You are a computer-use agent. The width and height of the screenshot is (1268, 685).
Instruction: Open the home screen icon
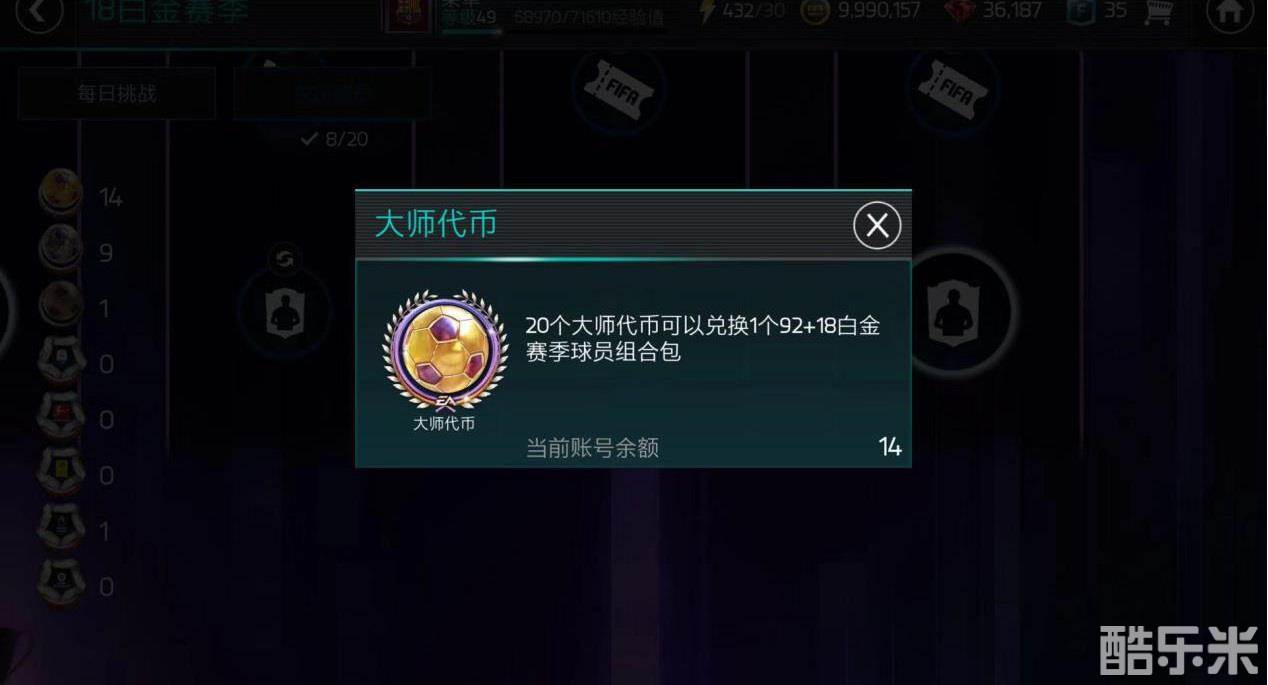click(1229, 14)
